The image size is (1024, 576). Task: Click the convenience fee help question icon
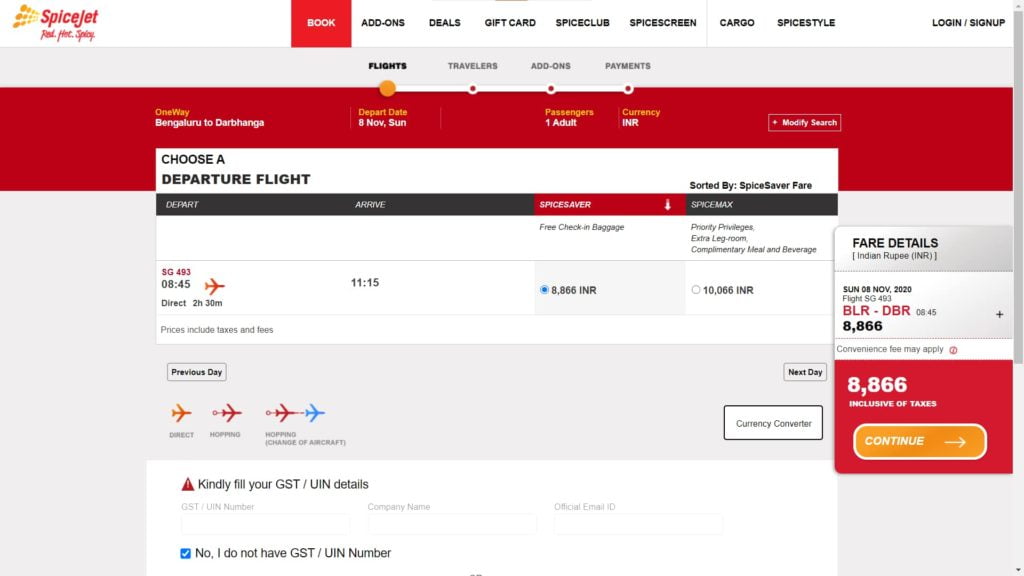(953, 350)
